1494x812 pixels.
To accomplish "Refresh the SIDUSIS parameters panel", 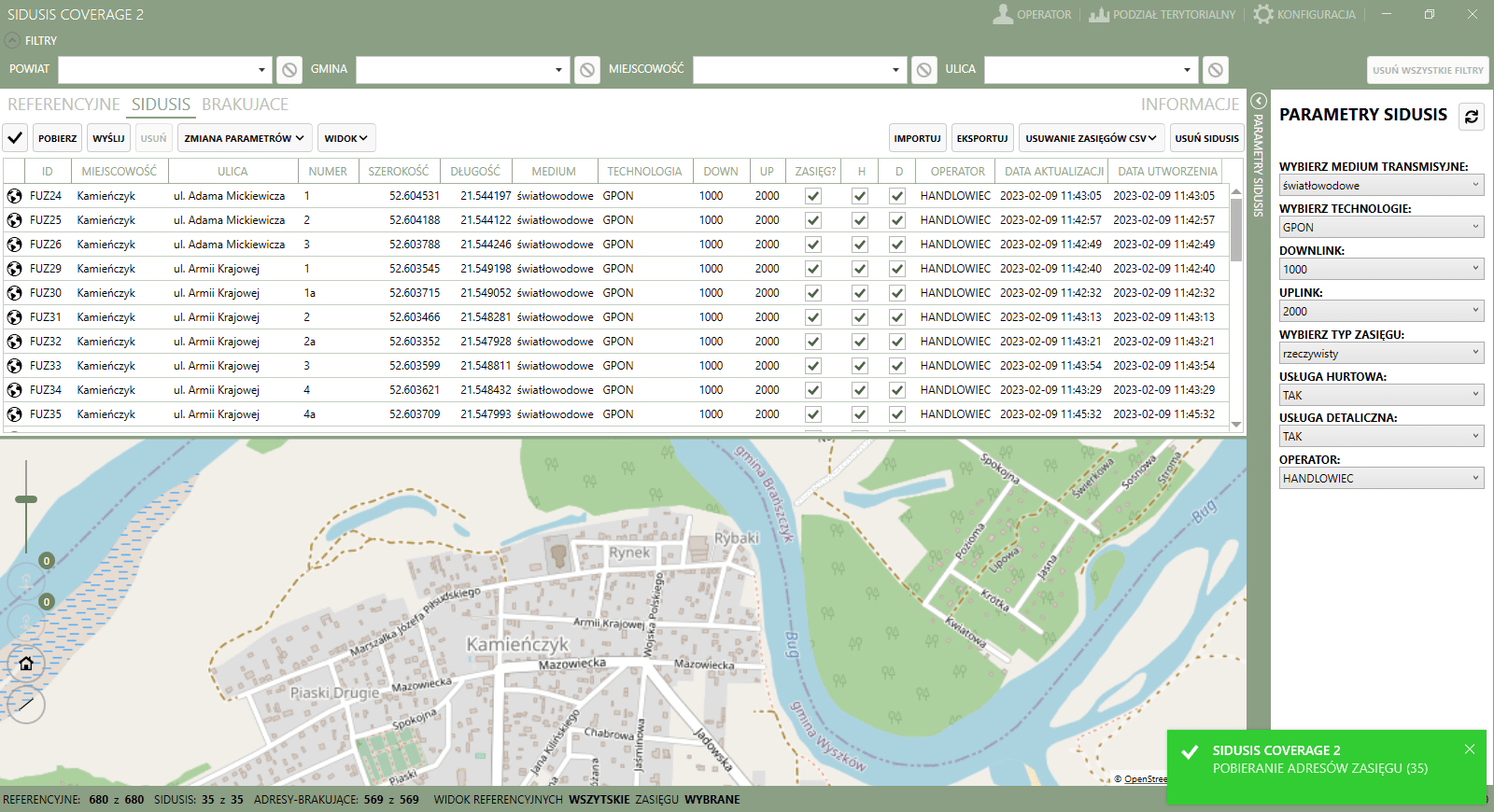I will tap(1472, 117).
